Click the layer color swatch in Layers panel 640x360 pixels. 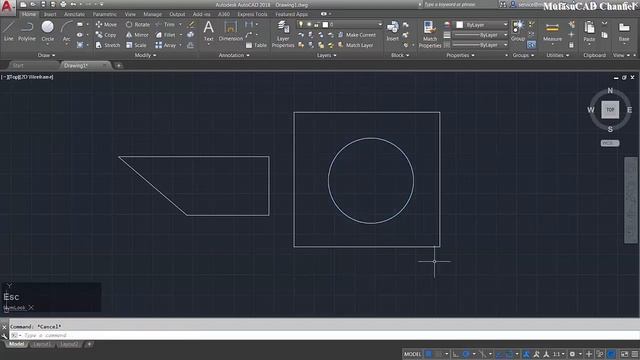(325, 24)
